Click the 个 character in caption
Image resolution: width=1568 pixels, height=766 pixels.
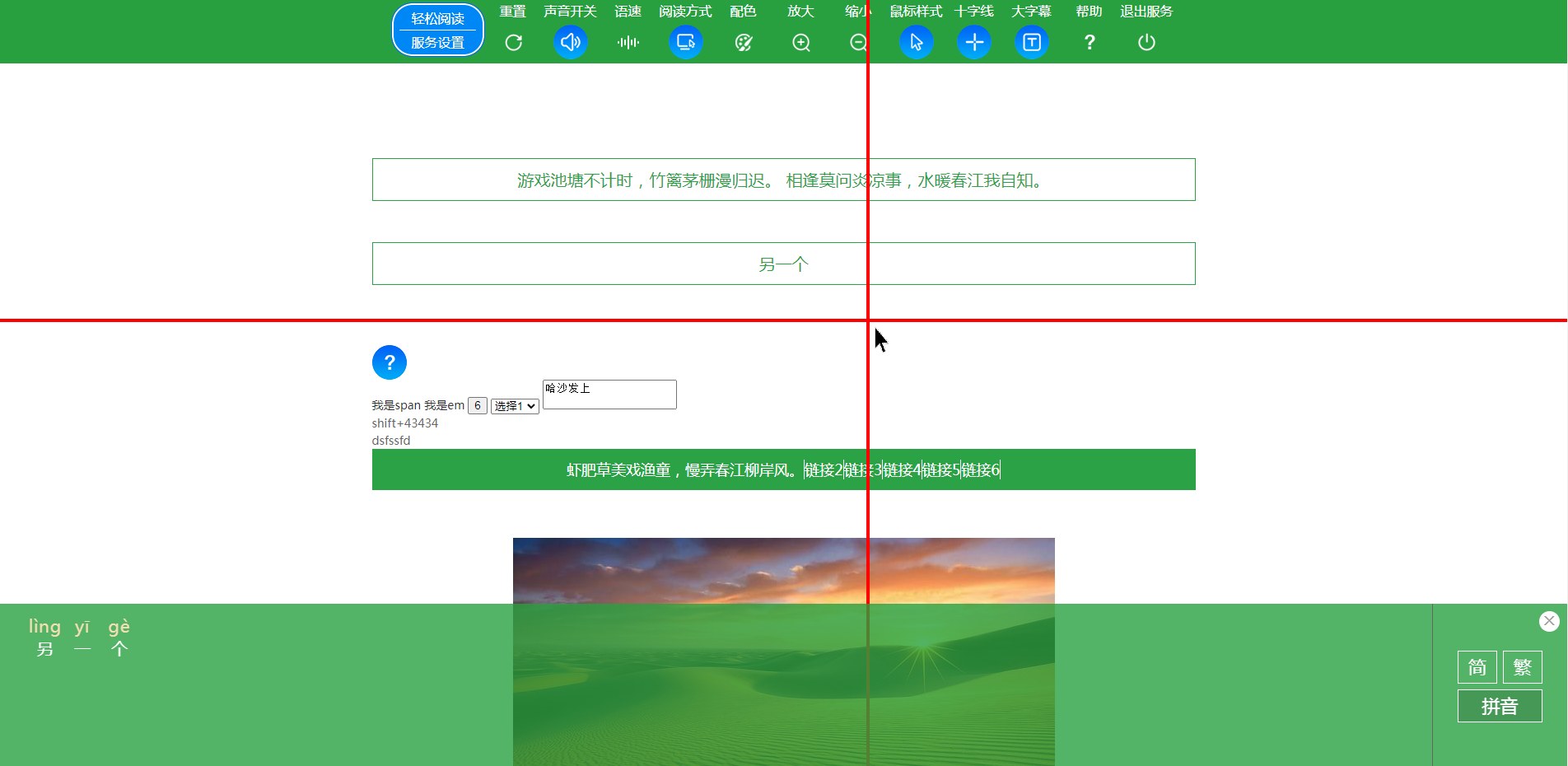click(x=119, y=649)
